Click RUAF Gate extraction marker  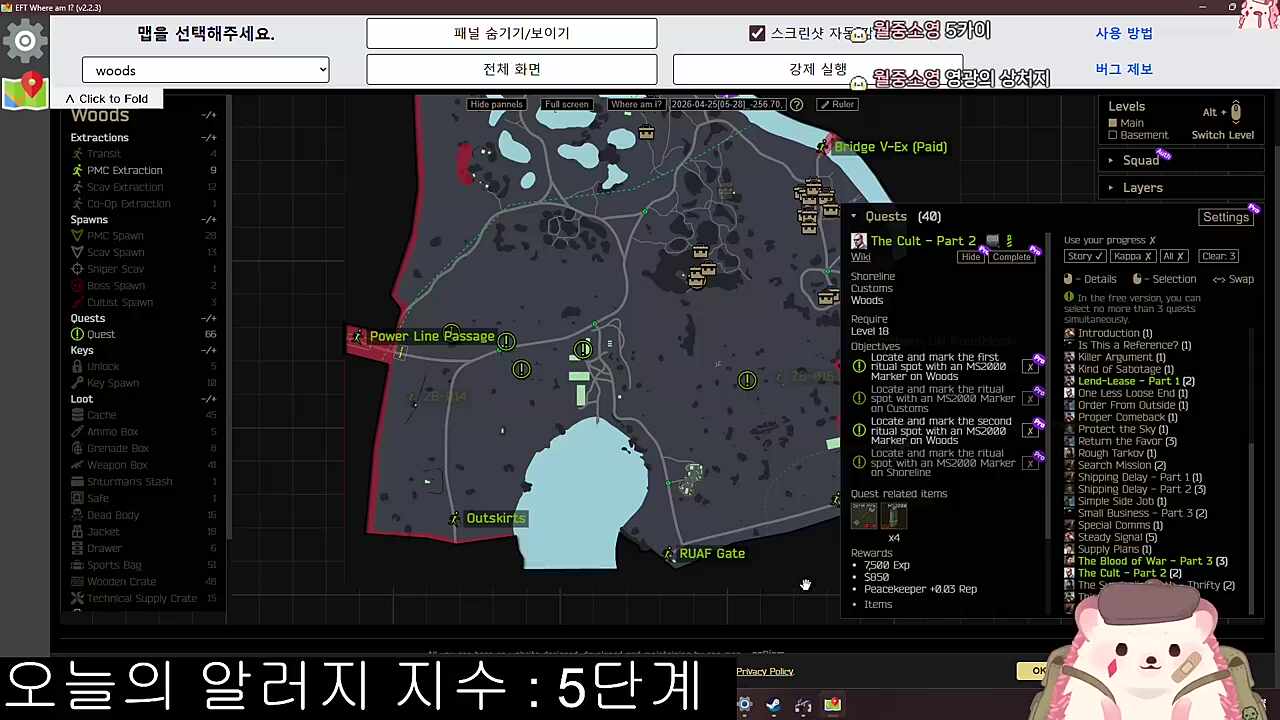click(669, 553)
